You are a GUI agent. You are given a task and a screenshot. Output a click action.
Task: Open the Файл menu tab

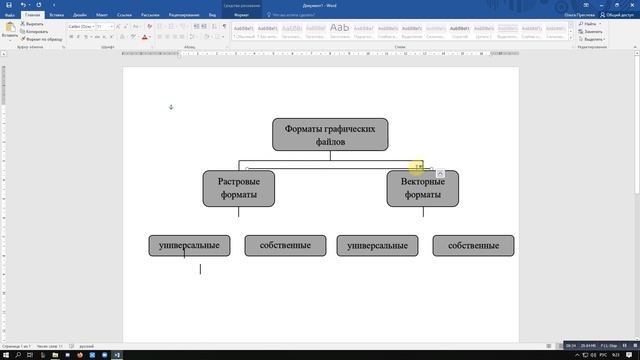[10, 15]
